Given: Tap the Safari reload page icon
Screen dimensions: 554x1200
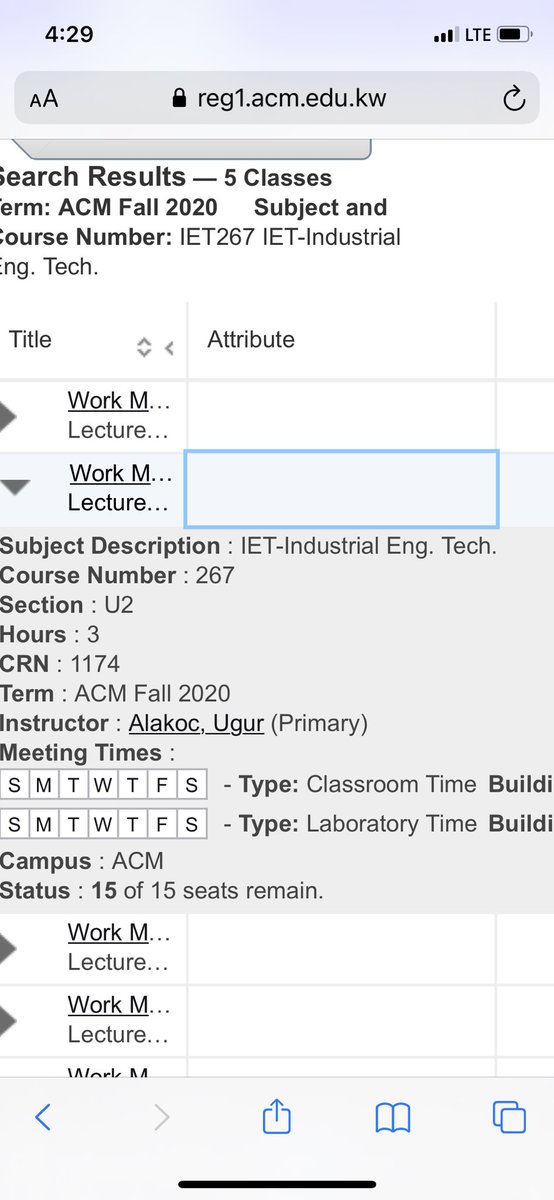Looking at the screenshot, I should pyautogui.click(x=513, y=98).
